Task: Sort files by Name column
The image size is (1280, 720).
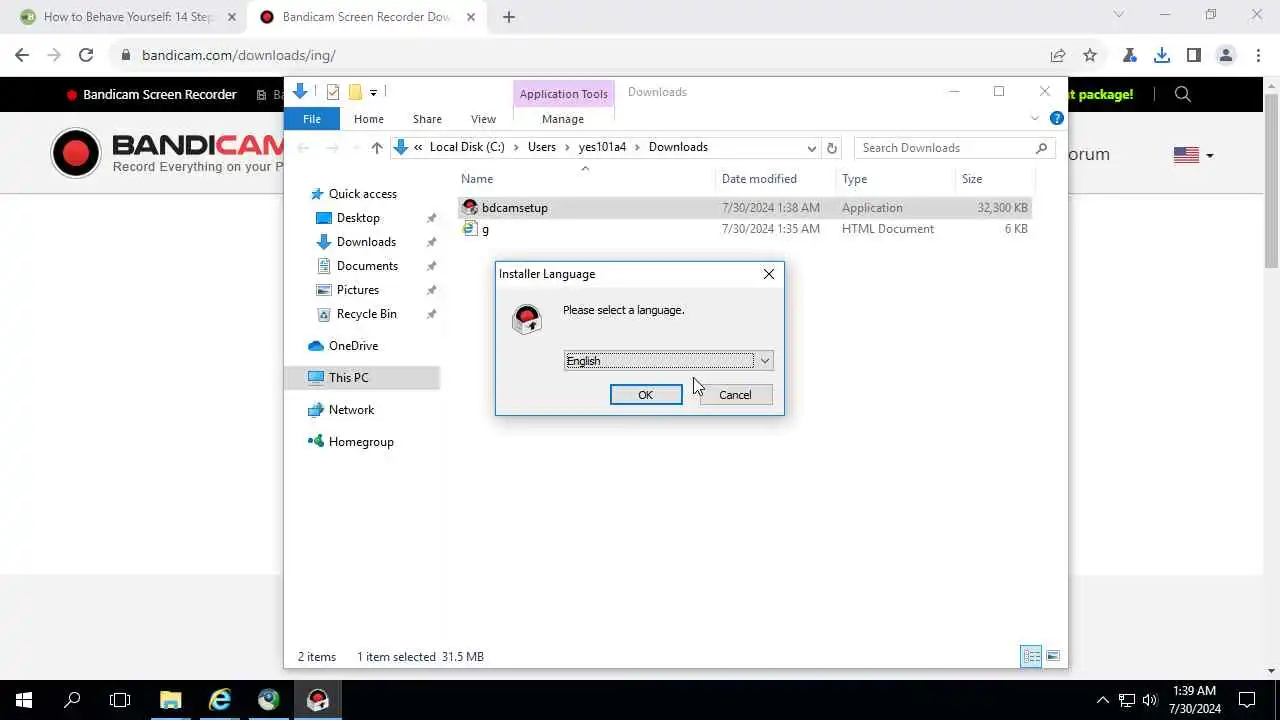Action: 588,179
